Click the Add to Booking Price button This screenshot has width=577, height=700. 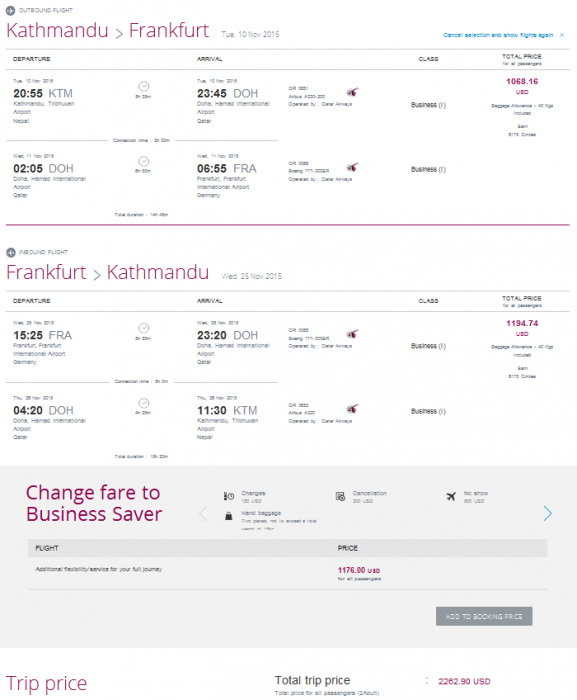point(484,616)
